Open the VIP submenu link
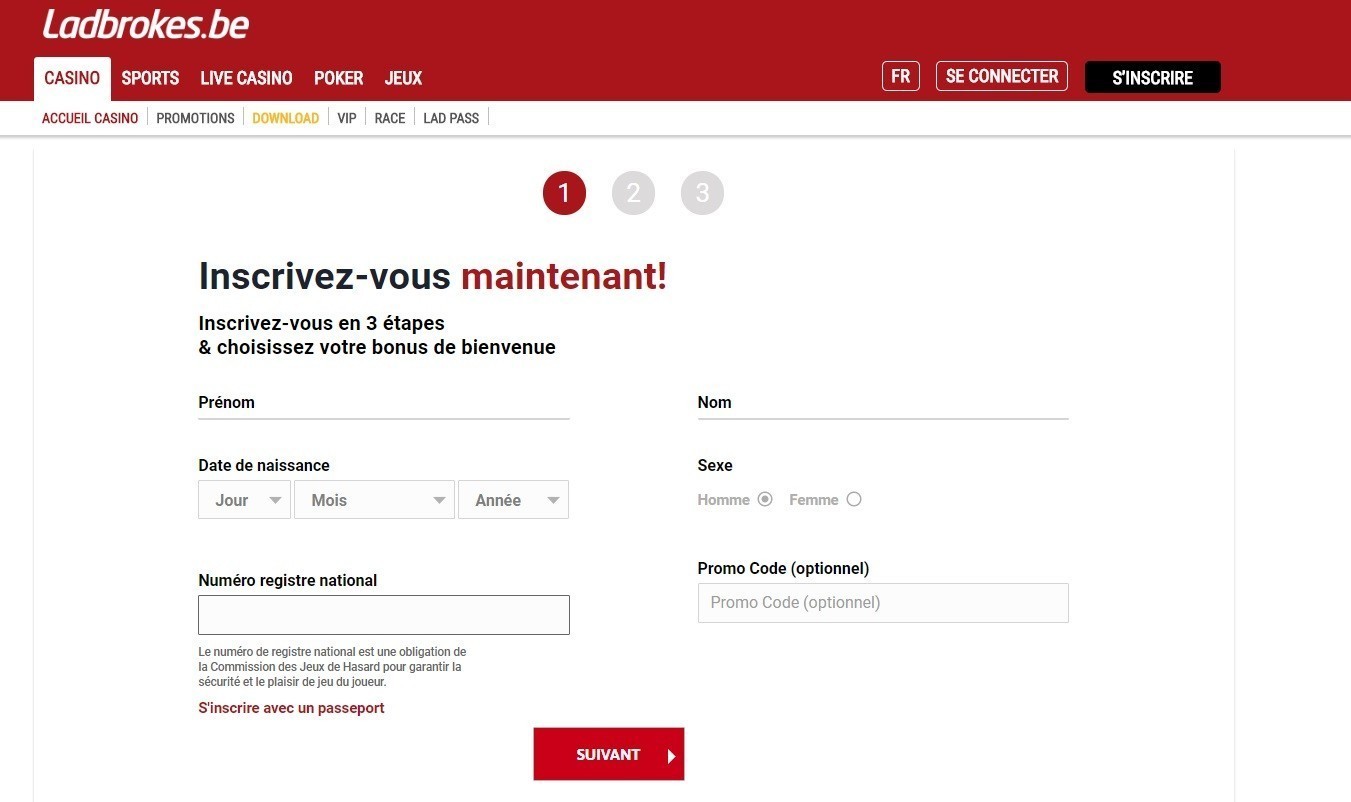Screen dimensions: 1351x802 347,118
